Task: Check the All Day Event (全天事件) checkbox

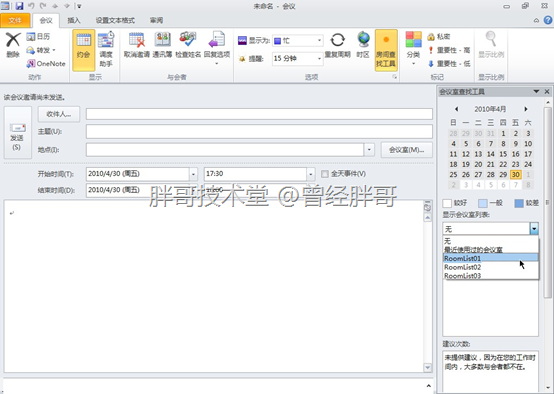Action: [324, 174]
